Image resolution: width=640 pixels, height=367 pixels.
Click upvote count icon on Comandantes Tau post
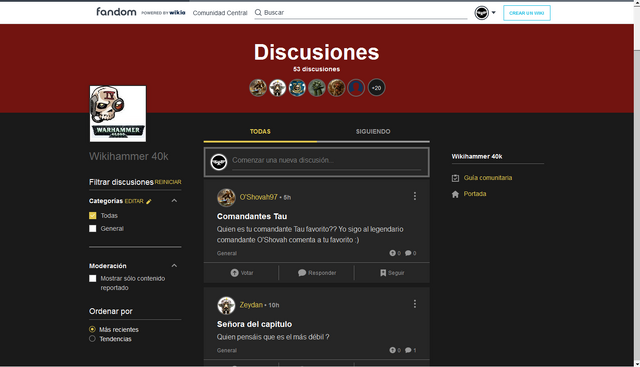coord(392,253)
